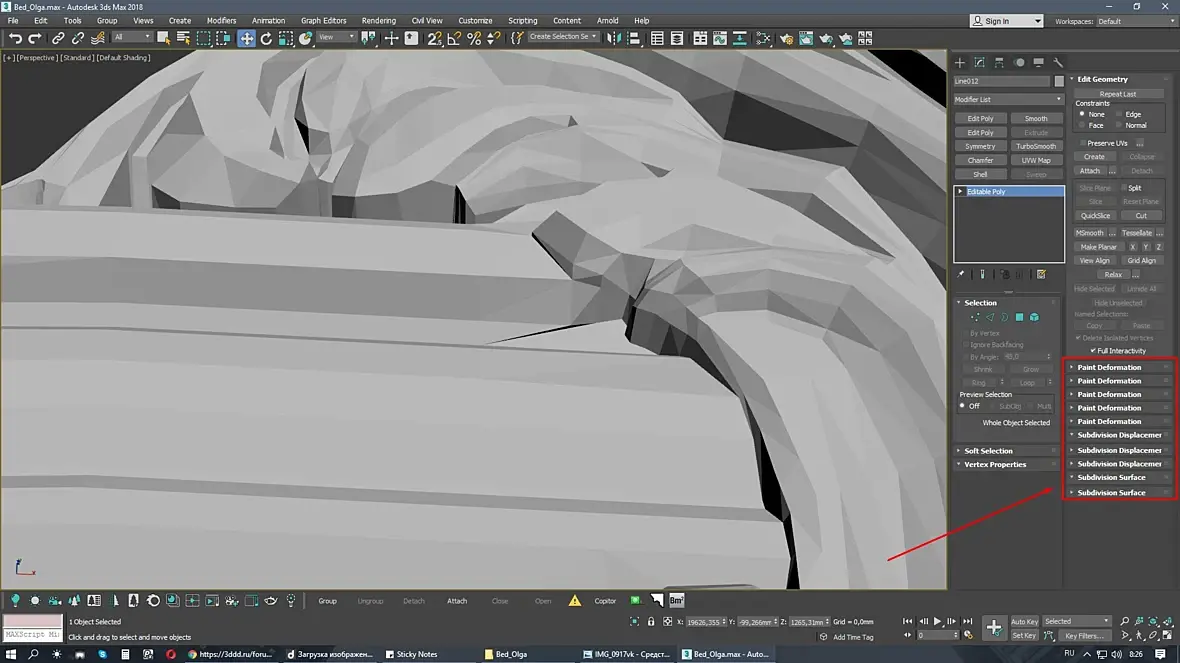Image resolution: width=1180 pixels, height=663 pixels.
Task: Select the Select and Rotate tool
Action: tap(266, 38)
